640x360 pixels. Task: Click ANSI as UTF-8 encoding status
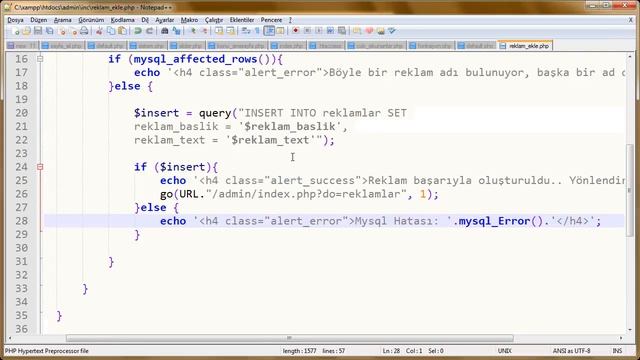pos(571,351)
